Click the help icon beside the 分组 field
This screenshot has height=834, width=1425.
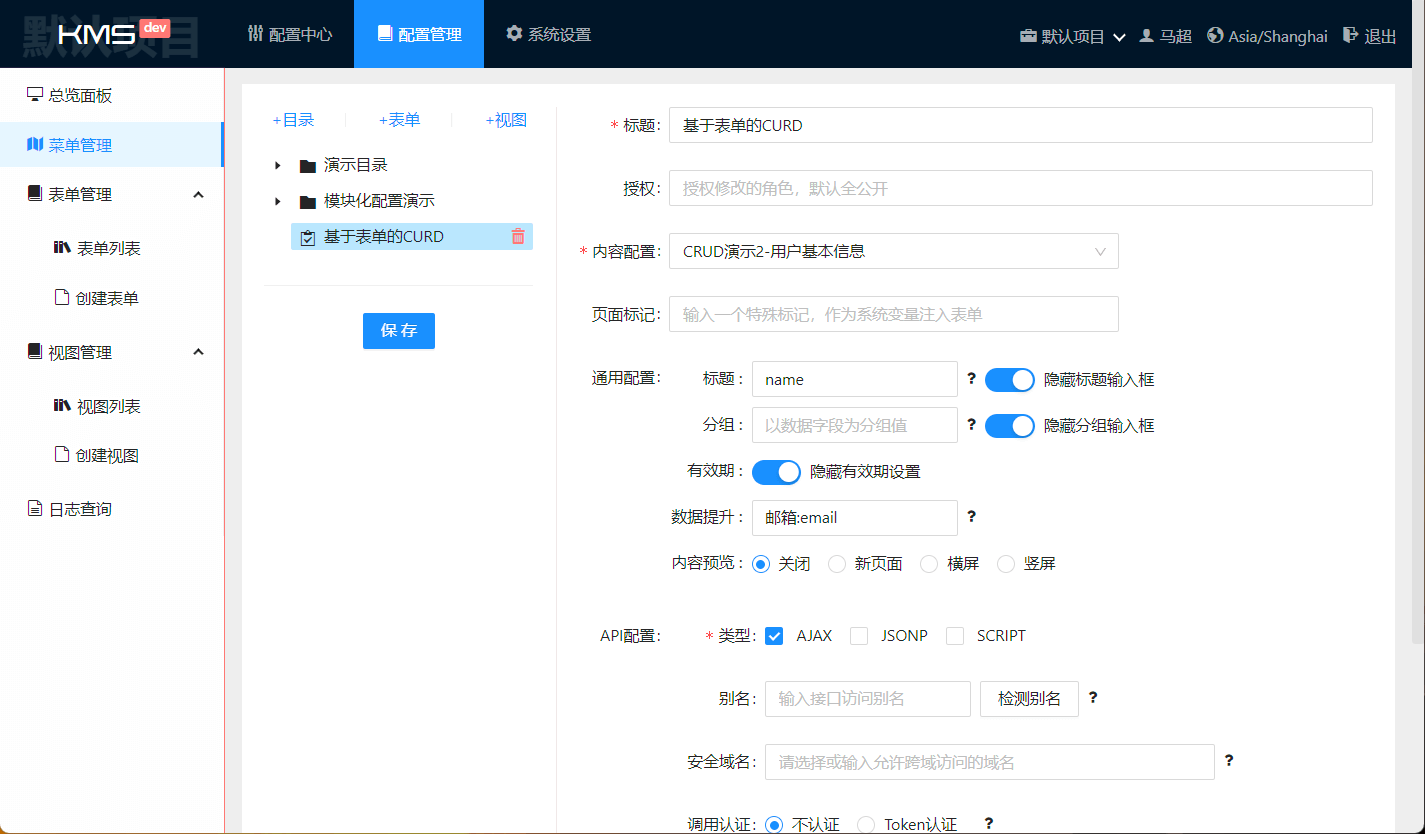971,425
